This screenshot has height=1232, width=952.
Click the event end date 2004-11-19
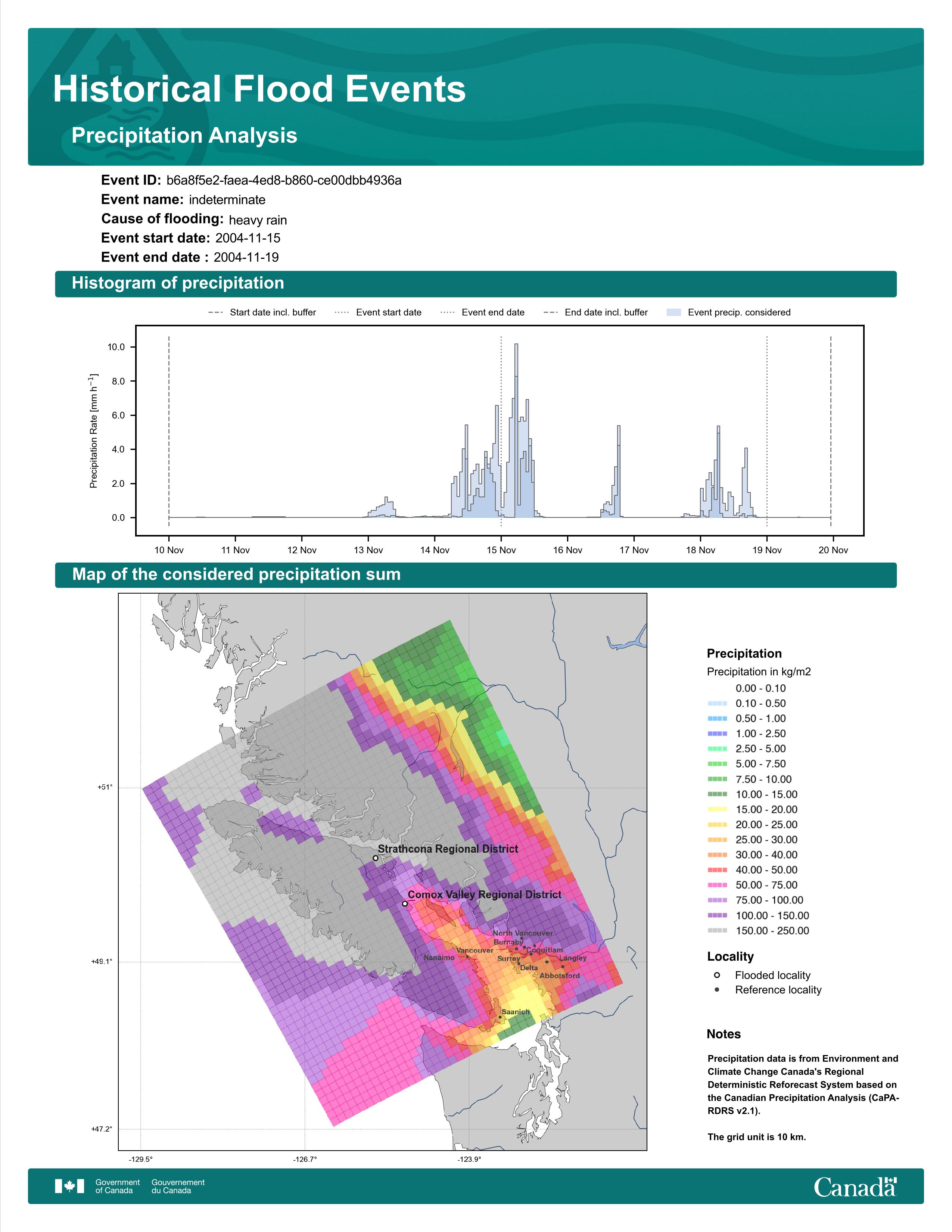pyautogui.click(x=246, y=257)
